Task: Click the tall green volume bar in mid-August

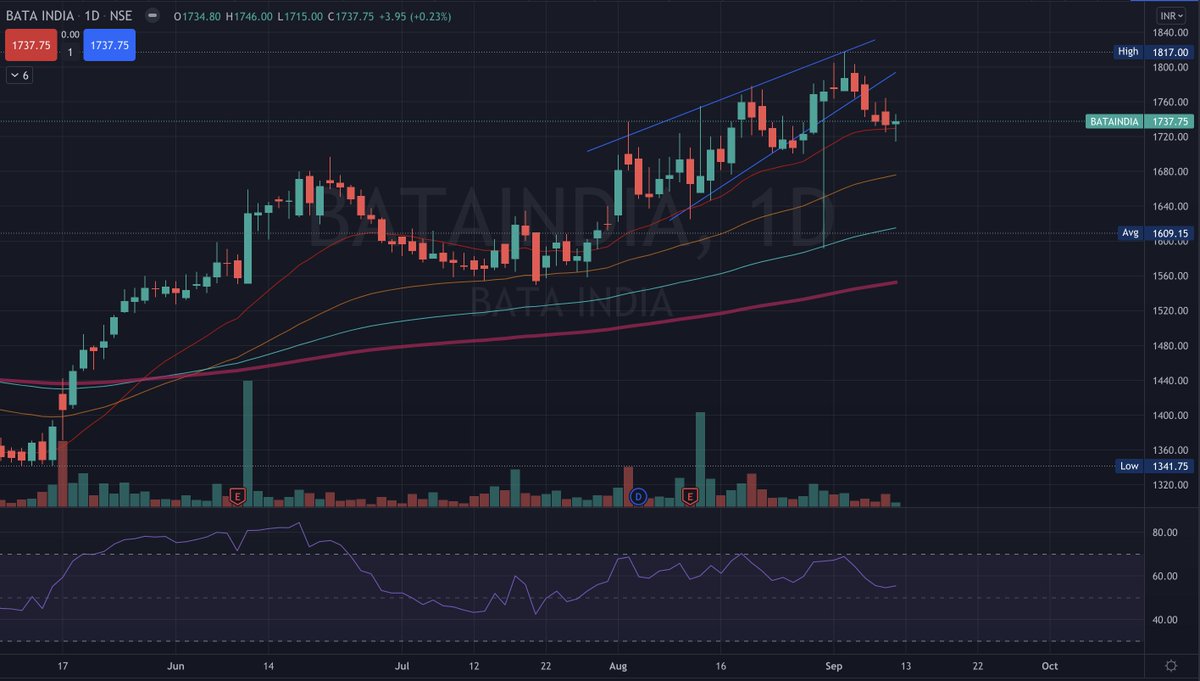Action: point(700,460)
